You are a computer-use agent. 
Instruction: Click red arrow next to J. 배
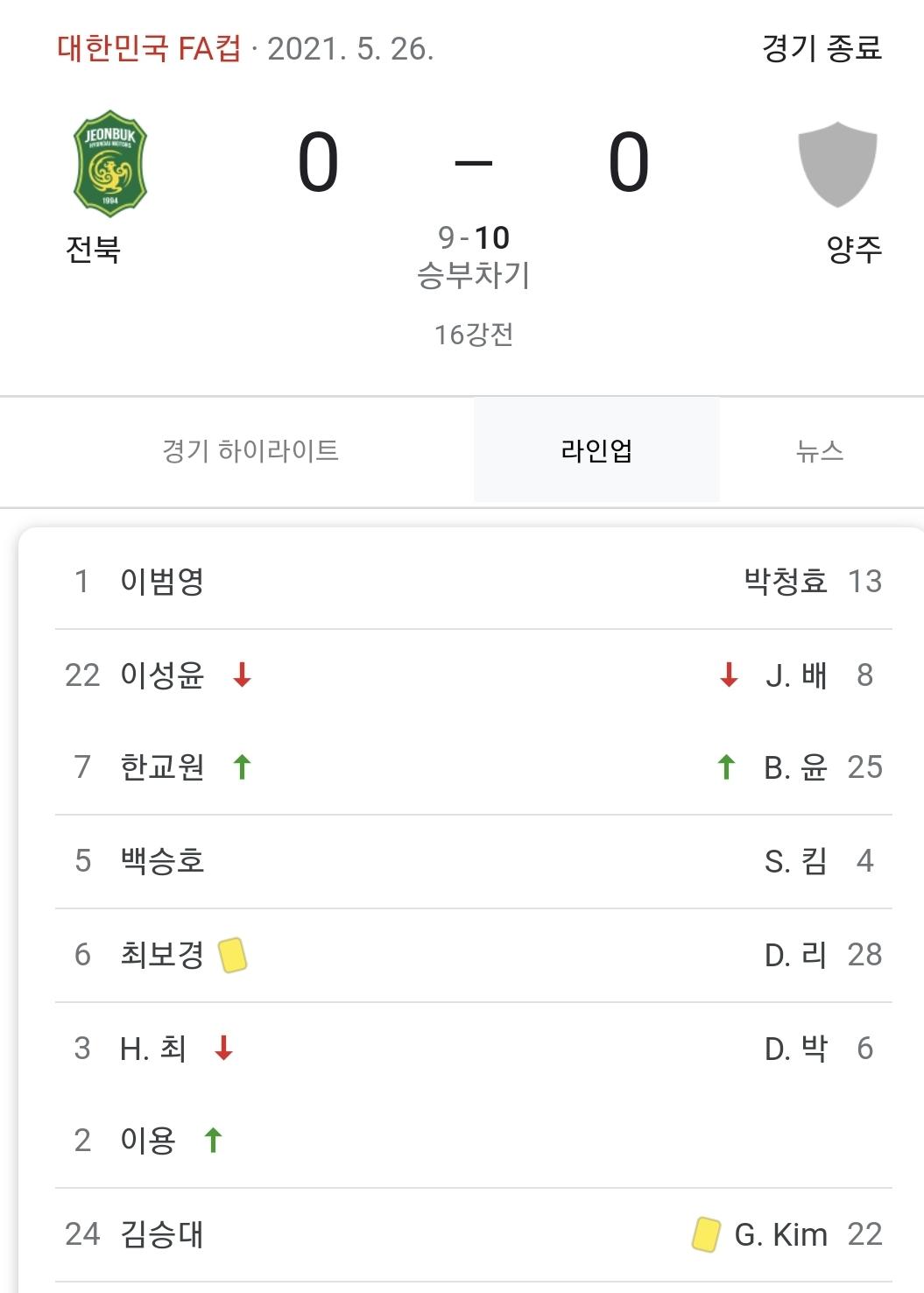click(x=729, y=675)
